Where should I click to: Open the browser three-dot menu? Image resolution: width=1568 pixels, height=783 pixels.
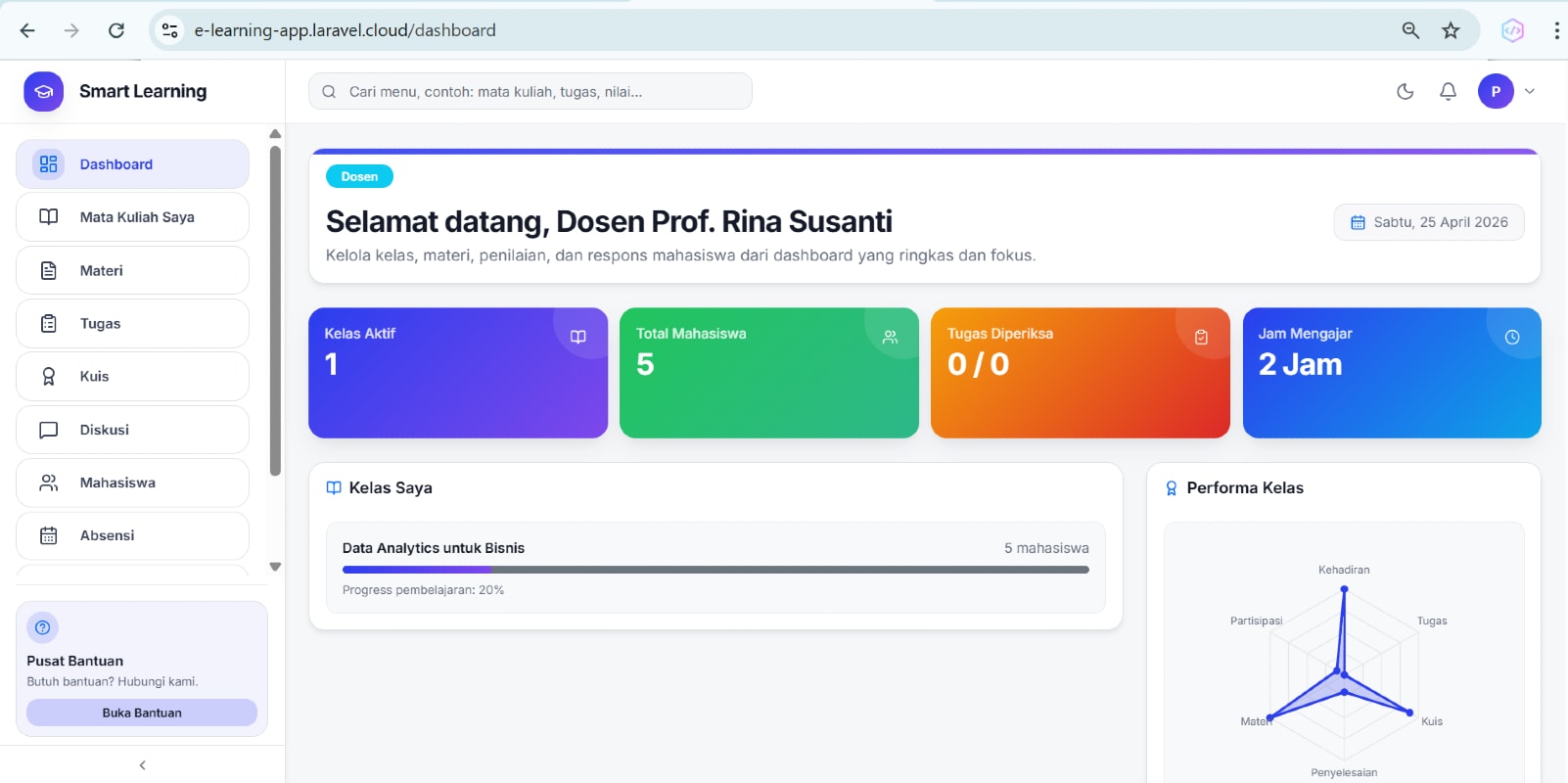tap(1556, 30)
